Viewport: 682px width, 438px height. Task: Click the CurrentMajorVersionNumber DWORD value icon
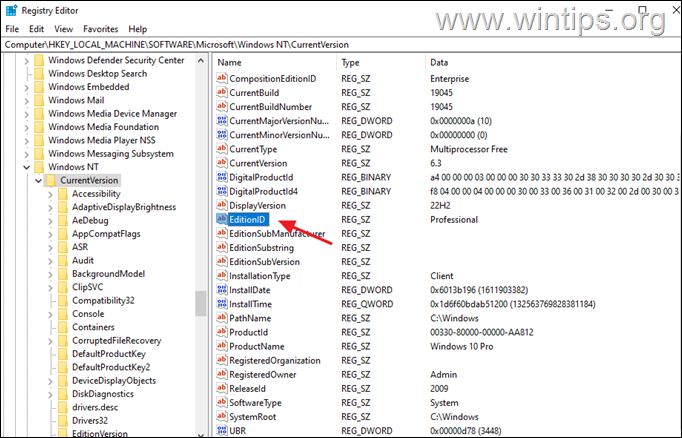point(222,120)
